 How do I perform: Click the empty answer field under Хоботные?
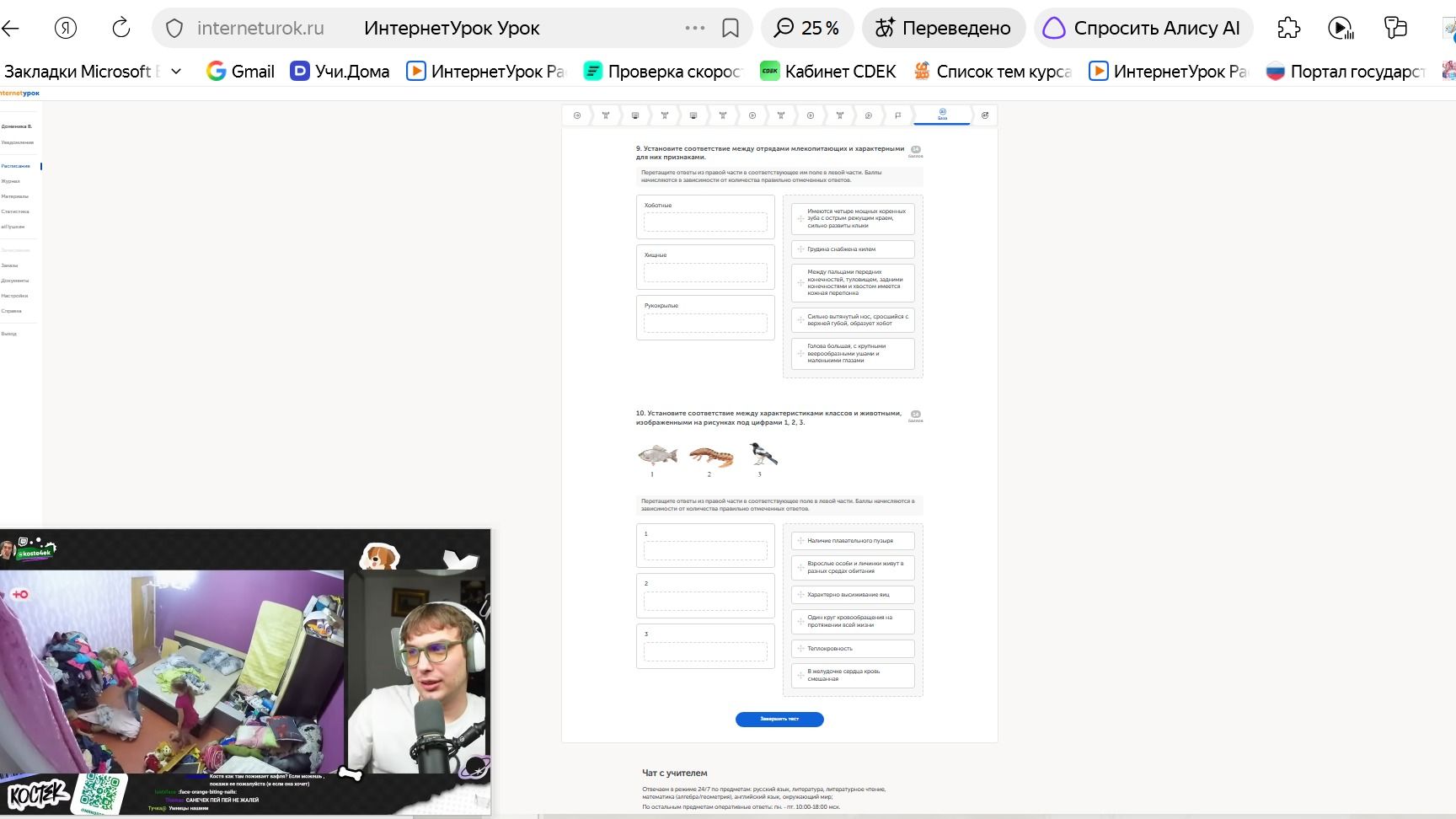(x=705, y=222)
